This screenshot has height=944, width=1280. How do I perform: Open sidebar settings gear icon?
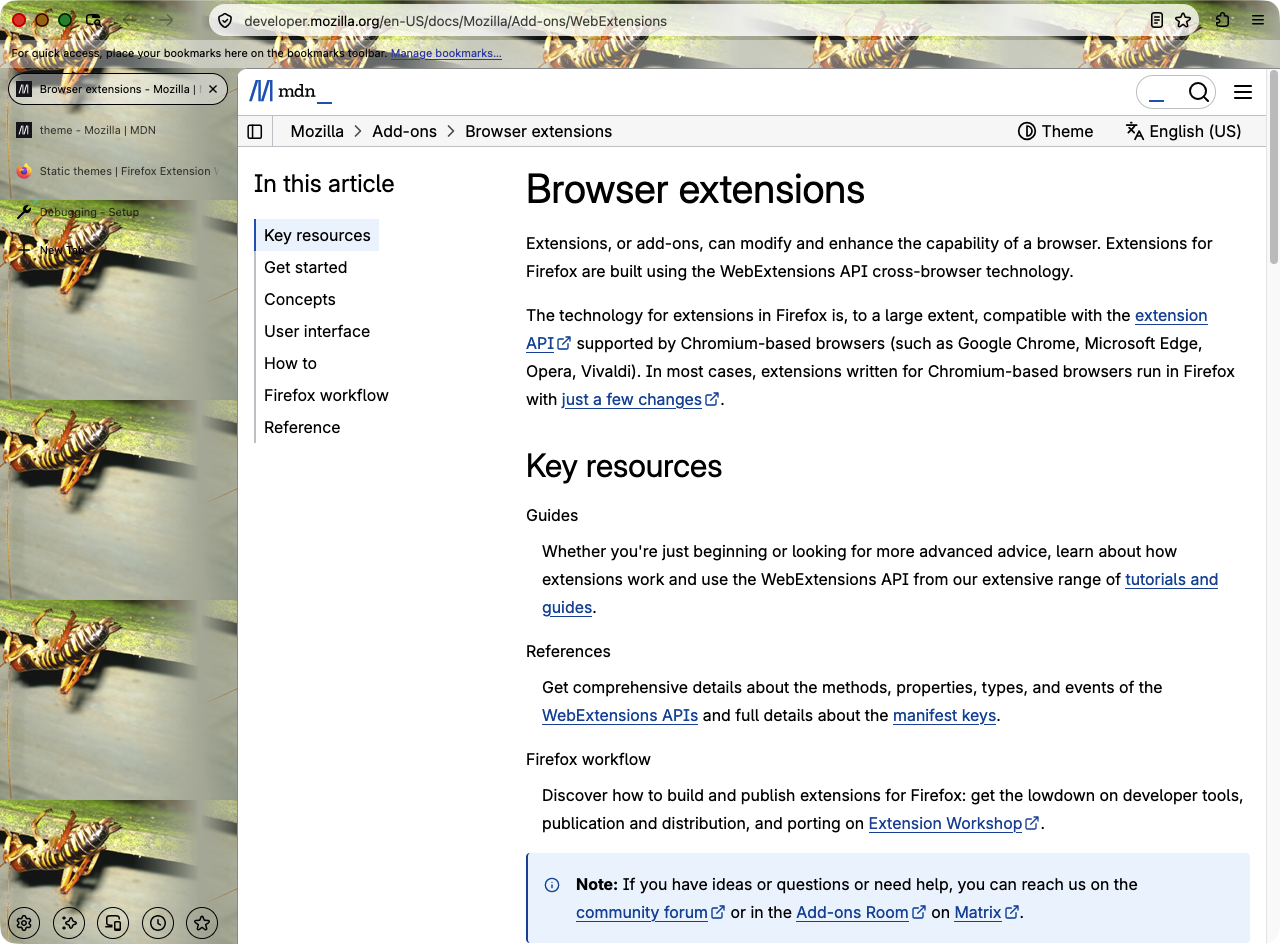coord(25,923)
